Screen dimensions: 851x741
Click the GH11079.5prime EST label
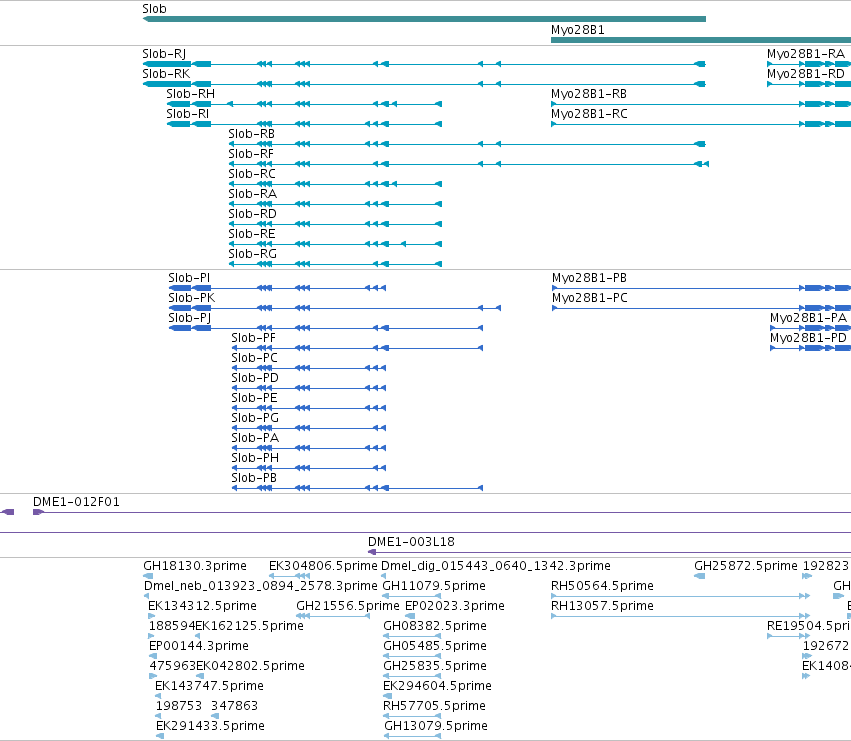point(434,586)
